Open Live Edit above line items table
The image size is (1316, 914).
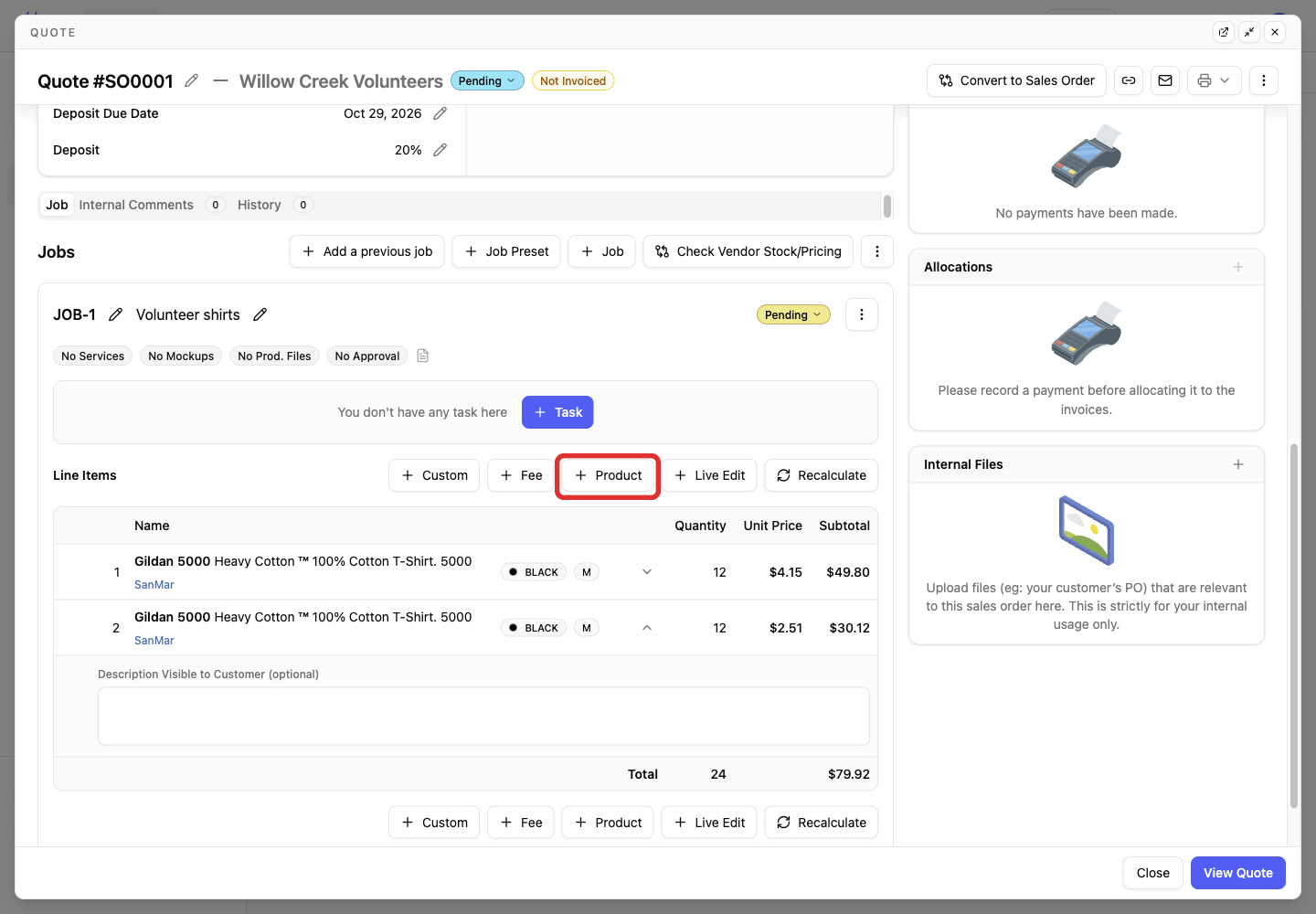pos(710,475)
